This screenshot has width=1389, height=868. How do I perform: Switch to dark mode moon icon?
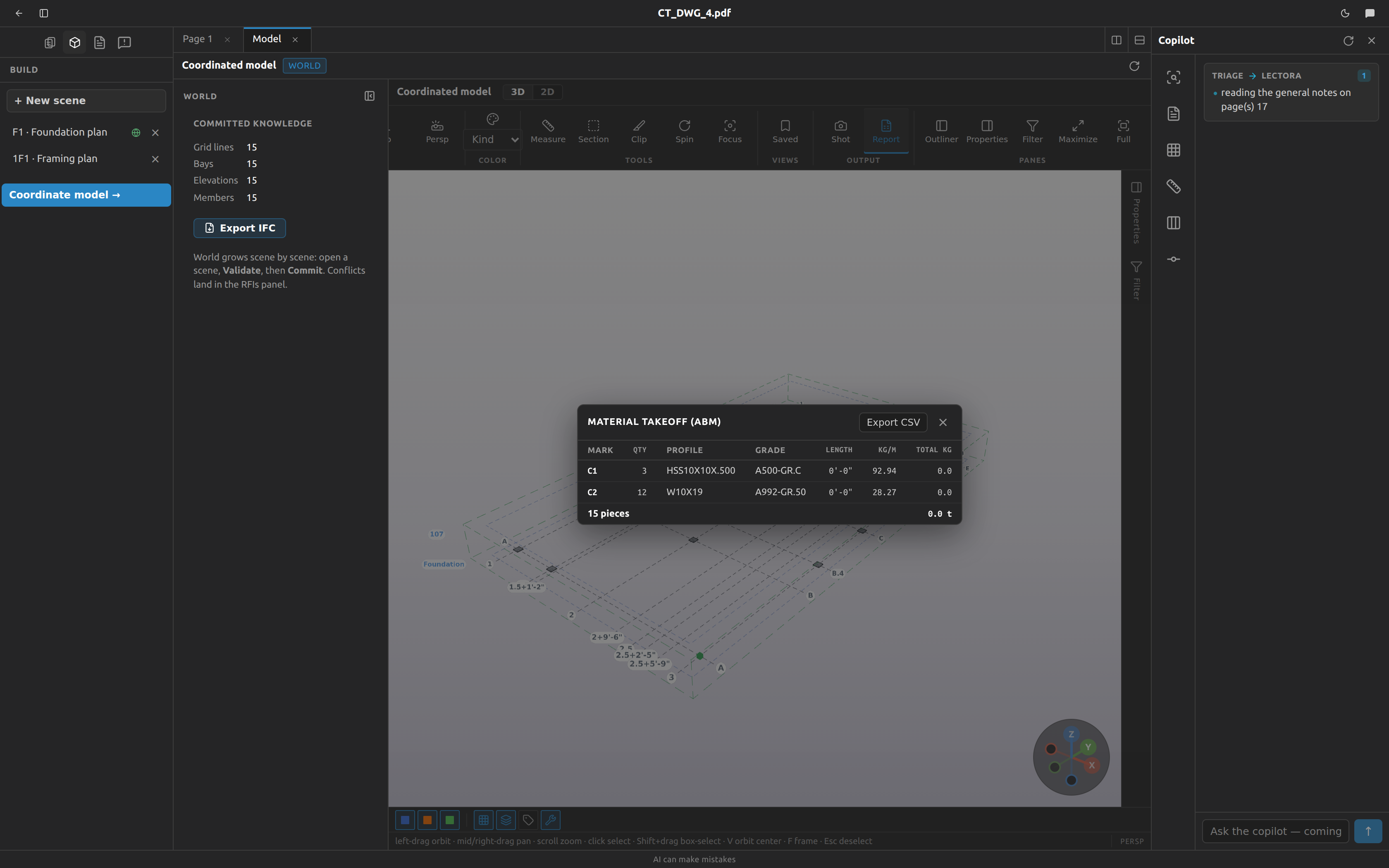pyautogui.click(x=1345, y=13)
